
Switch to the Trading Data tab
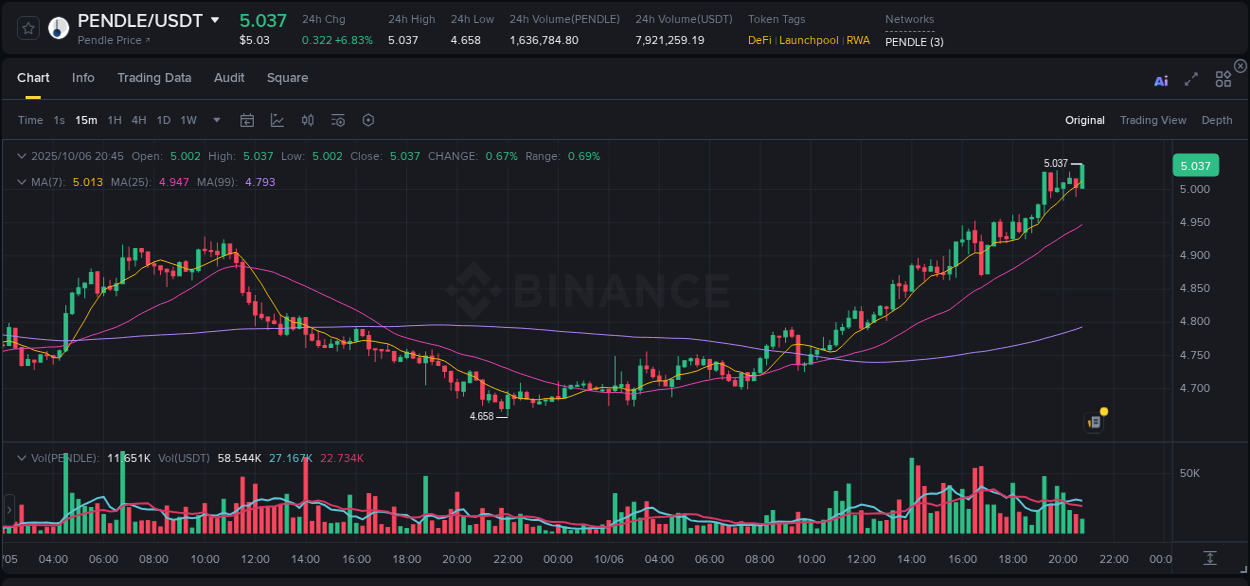[154, 77]
